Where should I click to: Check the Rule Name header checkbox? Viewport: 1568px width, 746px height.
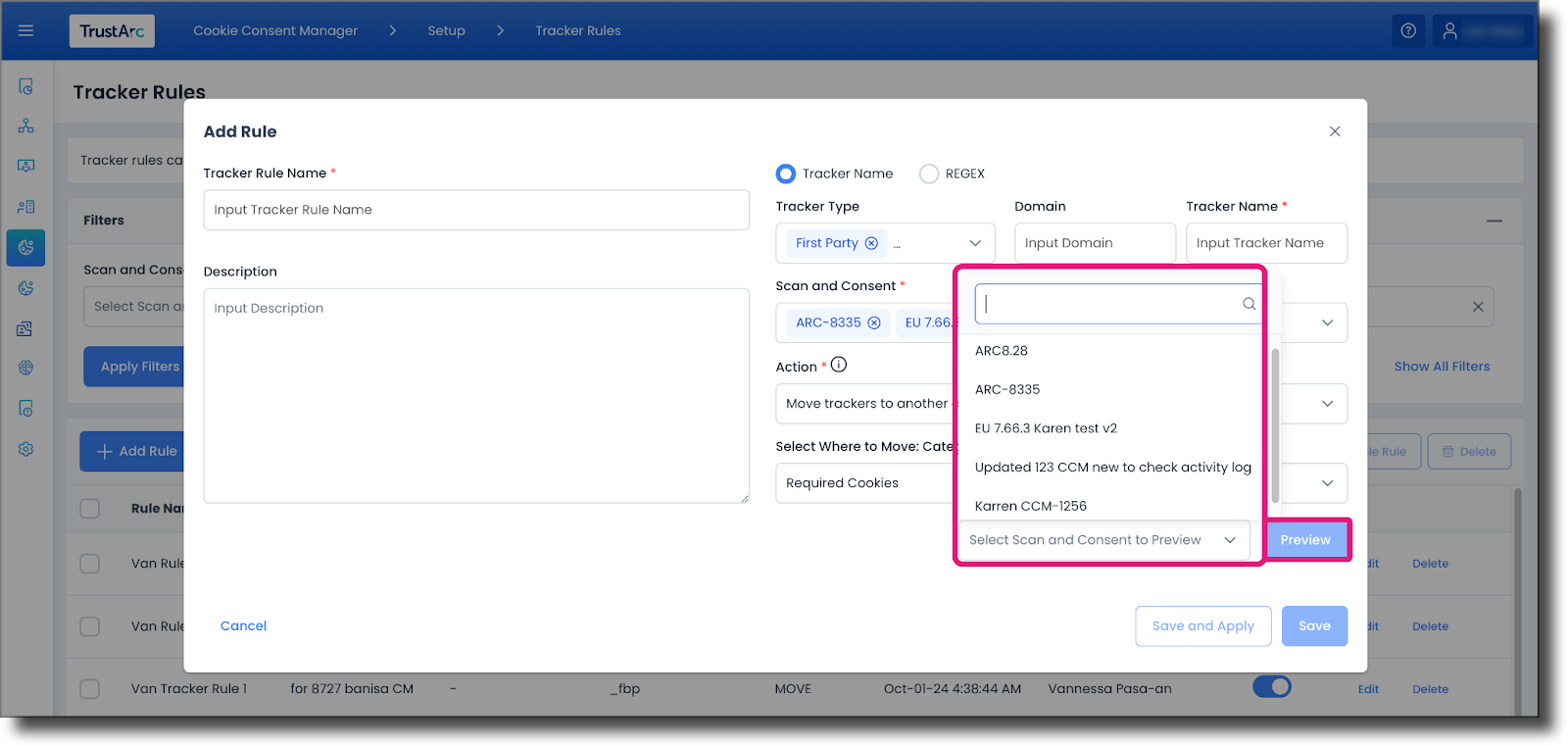click(x=90, y=508)
